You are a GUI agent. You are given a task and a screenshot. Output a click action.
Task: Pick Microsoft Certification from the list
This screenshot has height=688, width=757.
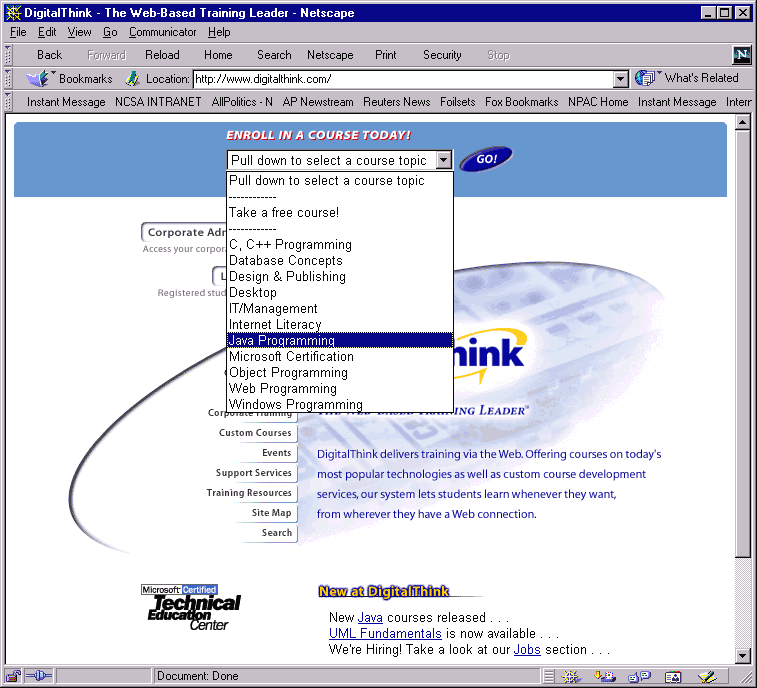coord(340,356)
